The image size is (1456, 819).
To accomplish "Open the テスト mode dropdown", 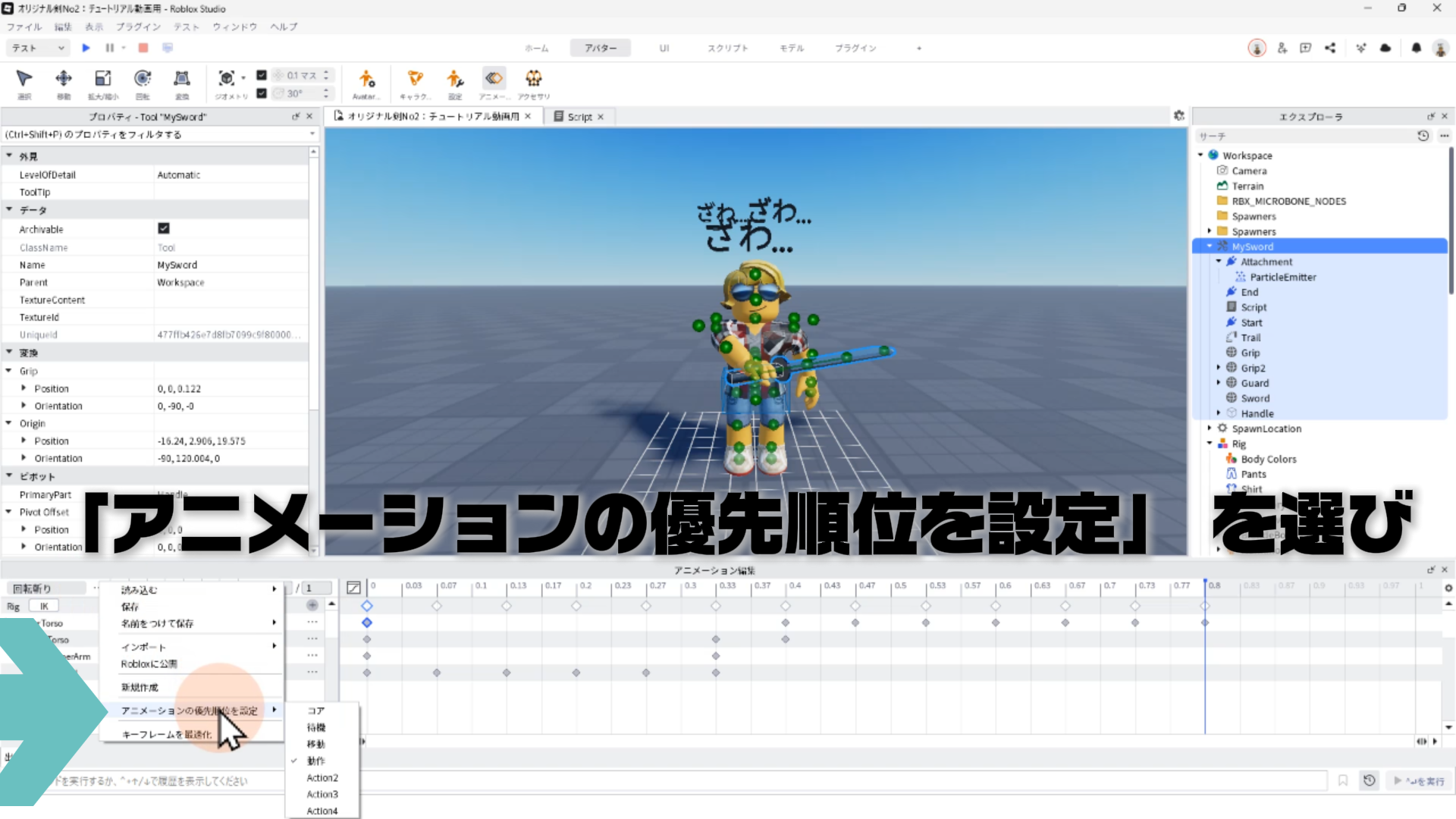I will [38, 48].
